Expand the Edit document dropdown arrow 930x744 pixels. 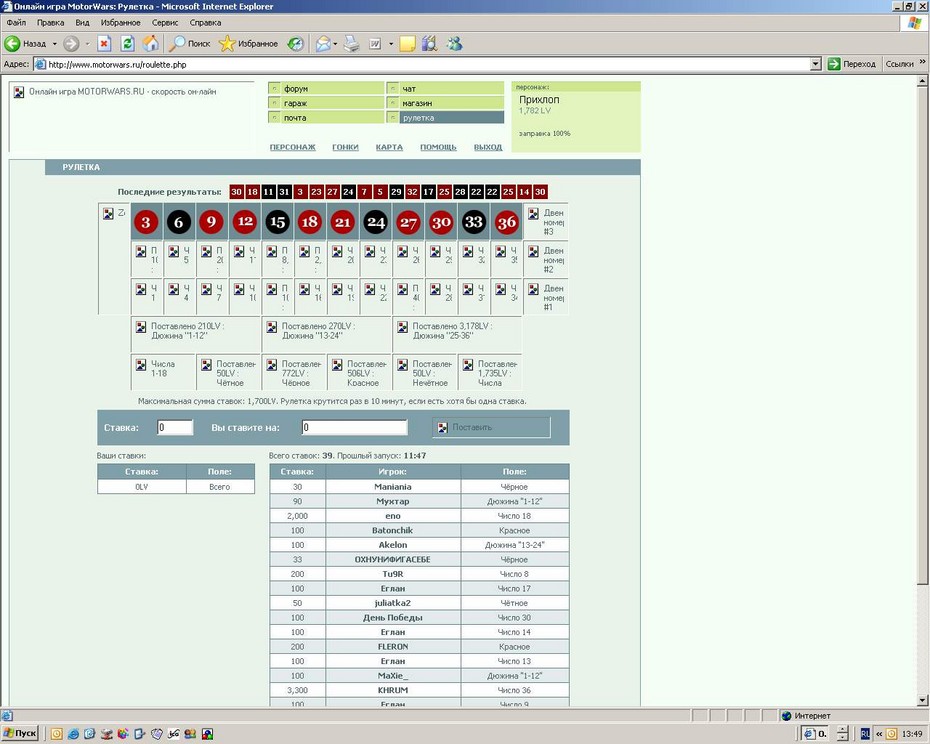(390, 44)
